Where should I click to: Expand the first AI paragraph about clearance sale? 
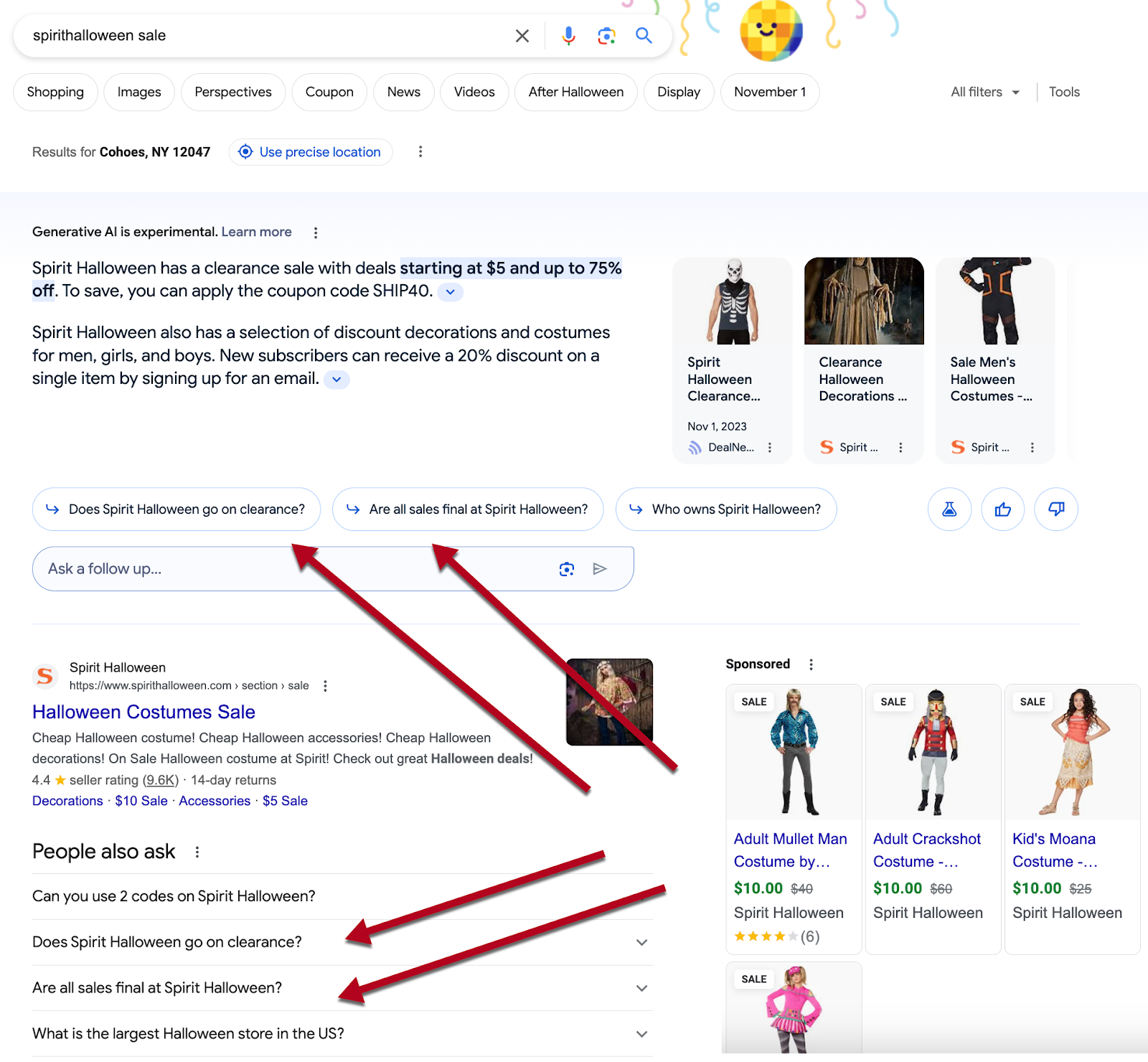pyautogui.click(x=451, y=292)
